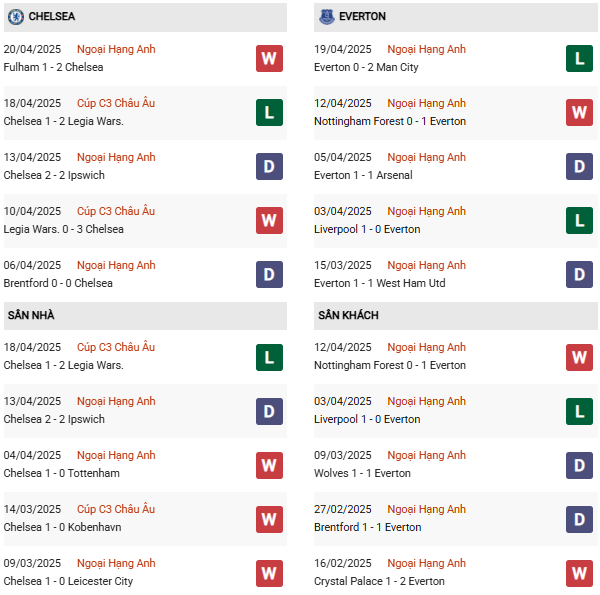Screen dimensions: 600x595
Task: Click D badge for Chelsea 2 - 2 Ipswich in top list
Action: pyautogui.click(x=269, y=167)
